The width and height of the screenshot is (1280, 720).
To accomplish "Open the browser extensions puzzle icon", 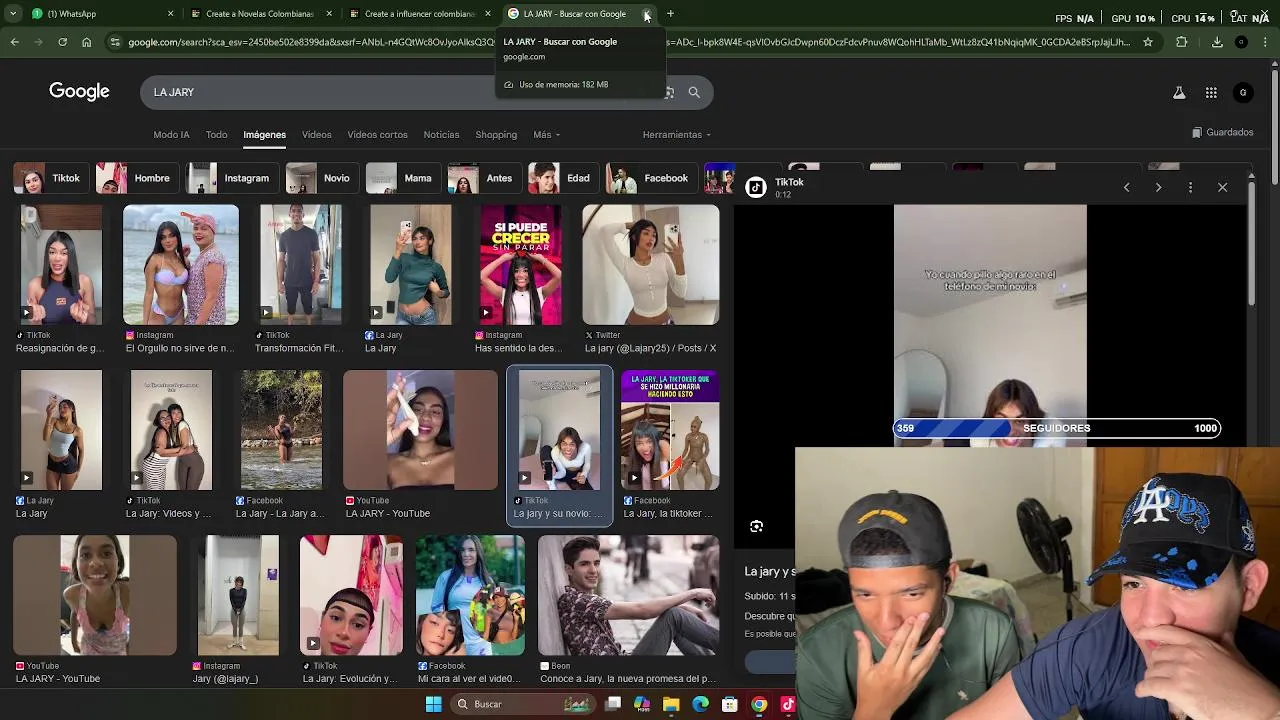I will (1182, 42).
